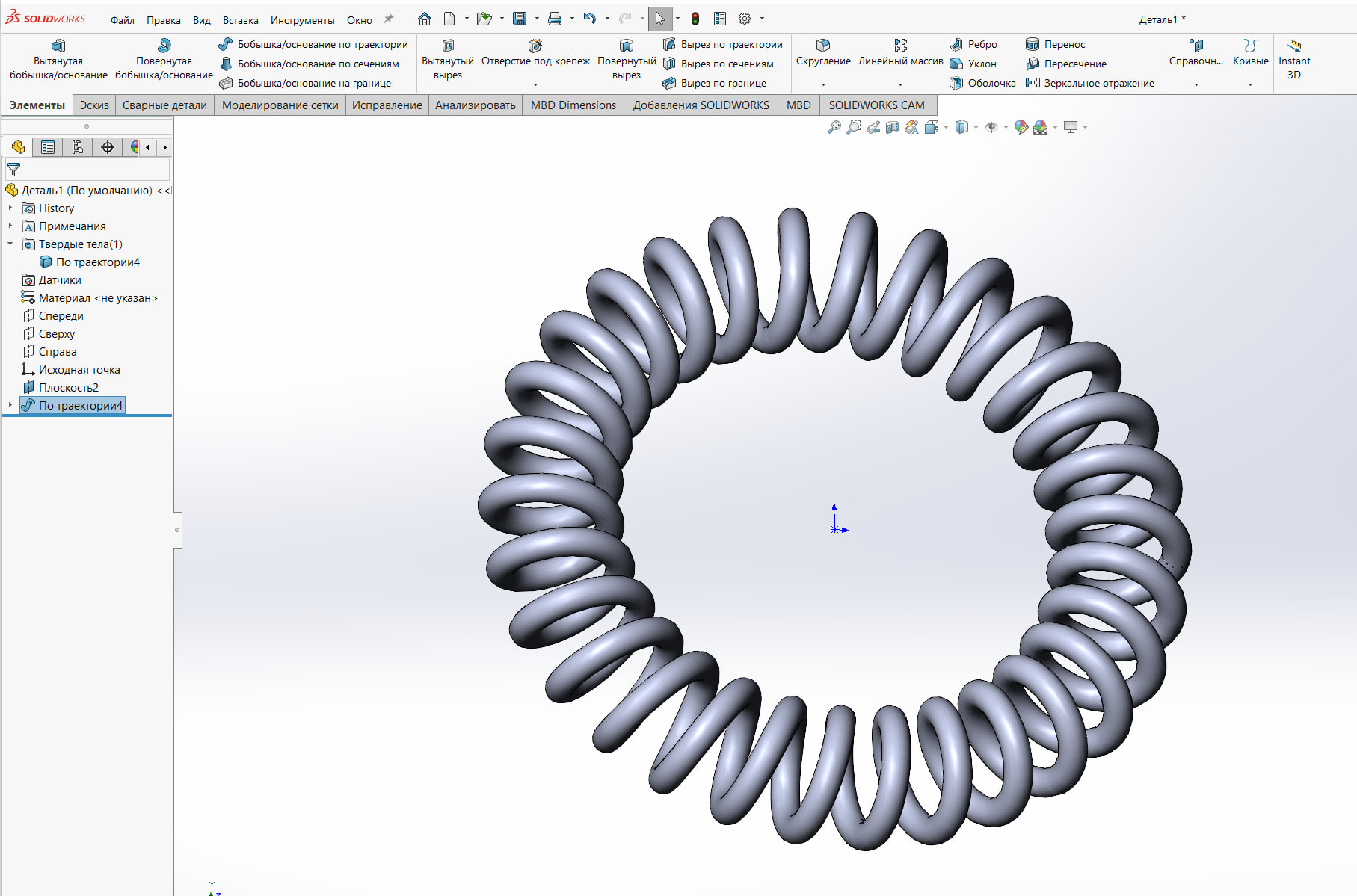The width and height of the screenshot is (1357, 896).
Task: Select the Скругление fillet tool
Action: coord(822,52)
